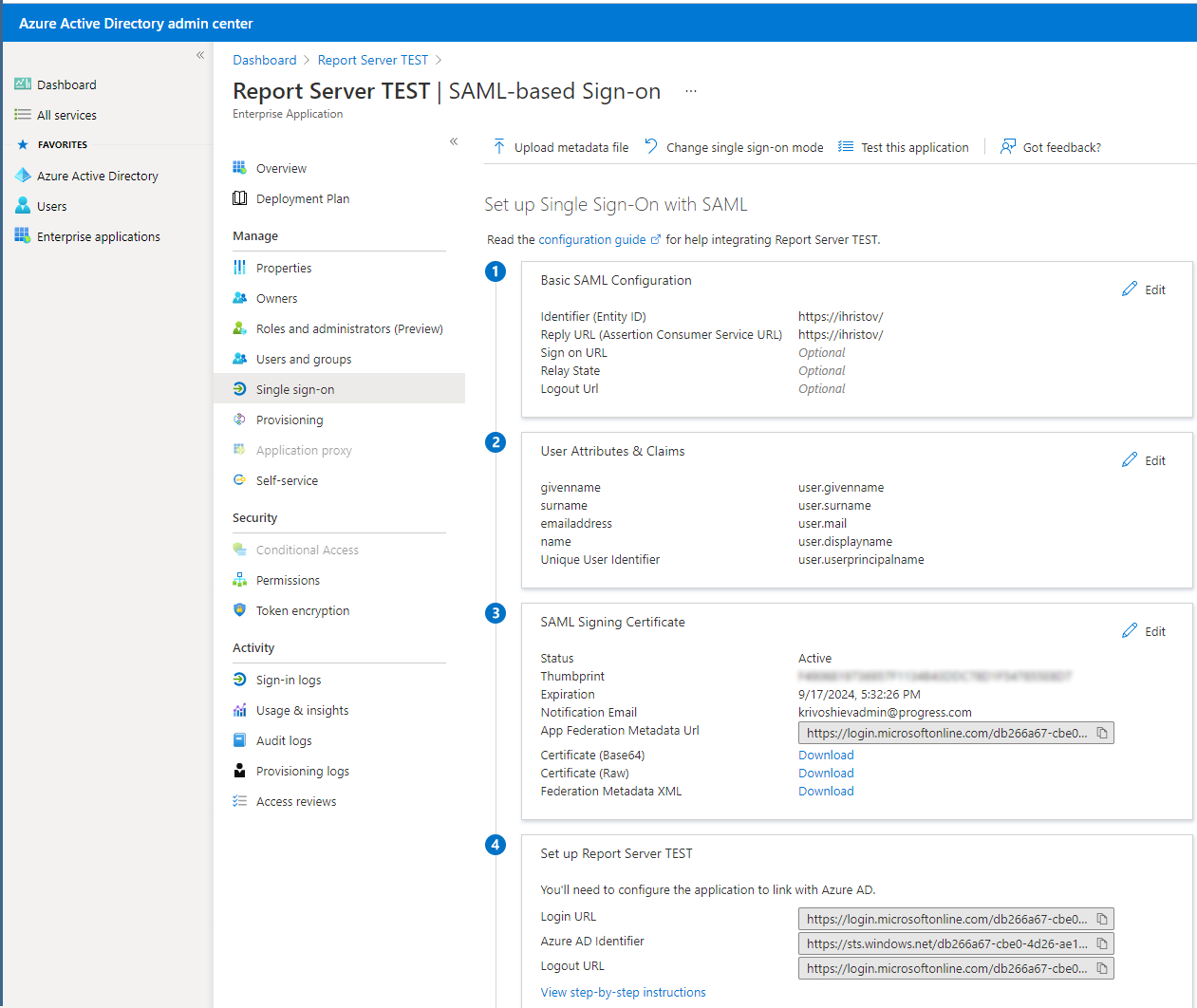Viewport: 1197px width, 1008px height.
Task: Click Test this application
Action: click(903, 147)
